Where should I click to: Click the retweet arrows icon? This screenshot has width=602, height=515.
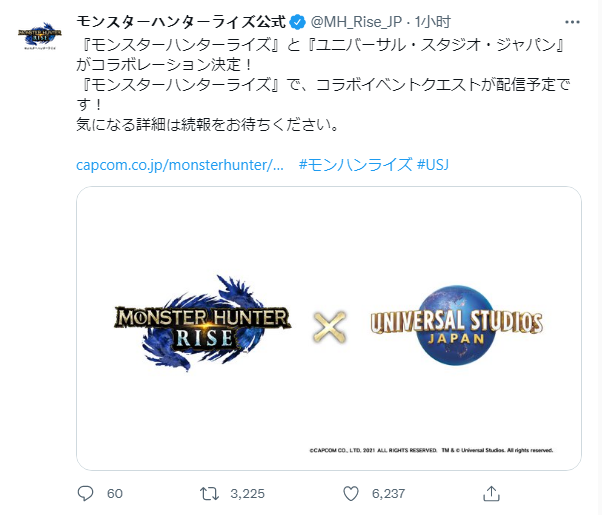(x=209, y=493)
